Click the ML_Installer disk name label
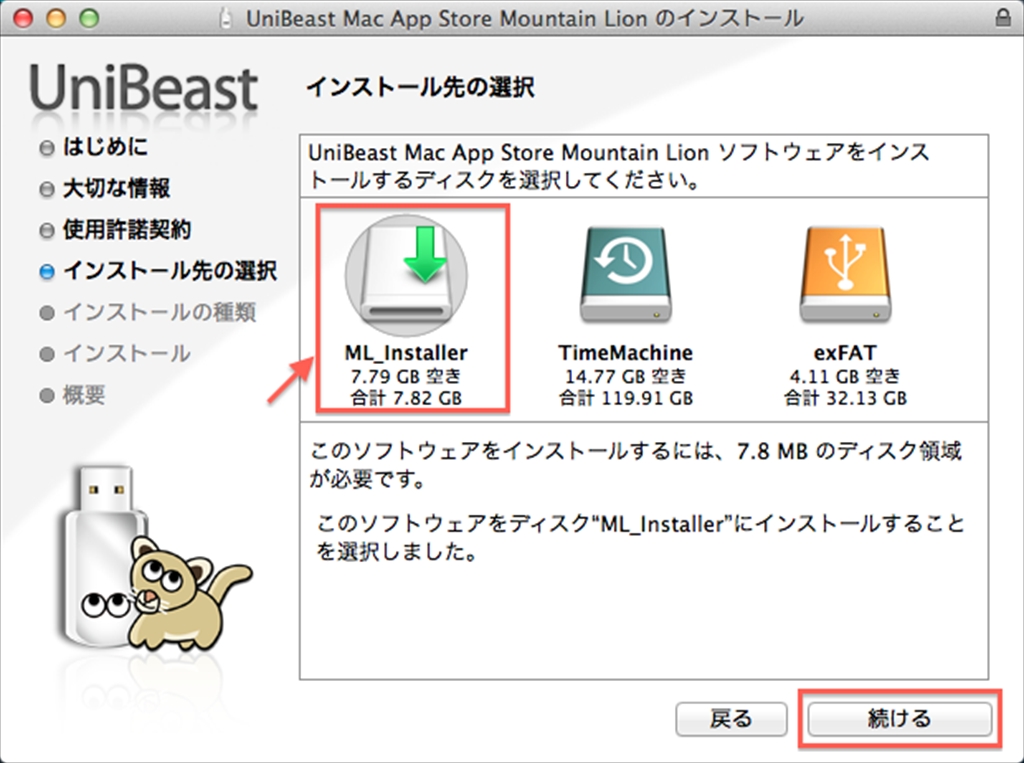1024x763 pixels. pos(406,353)
